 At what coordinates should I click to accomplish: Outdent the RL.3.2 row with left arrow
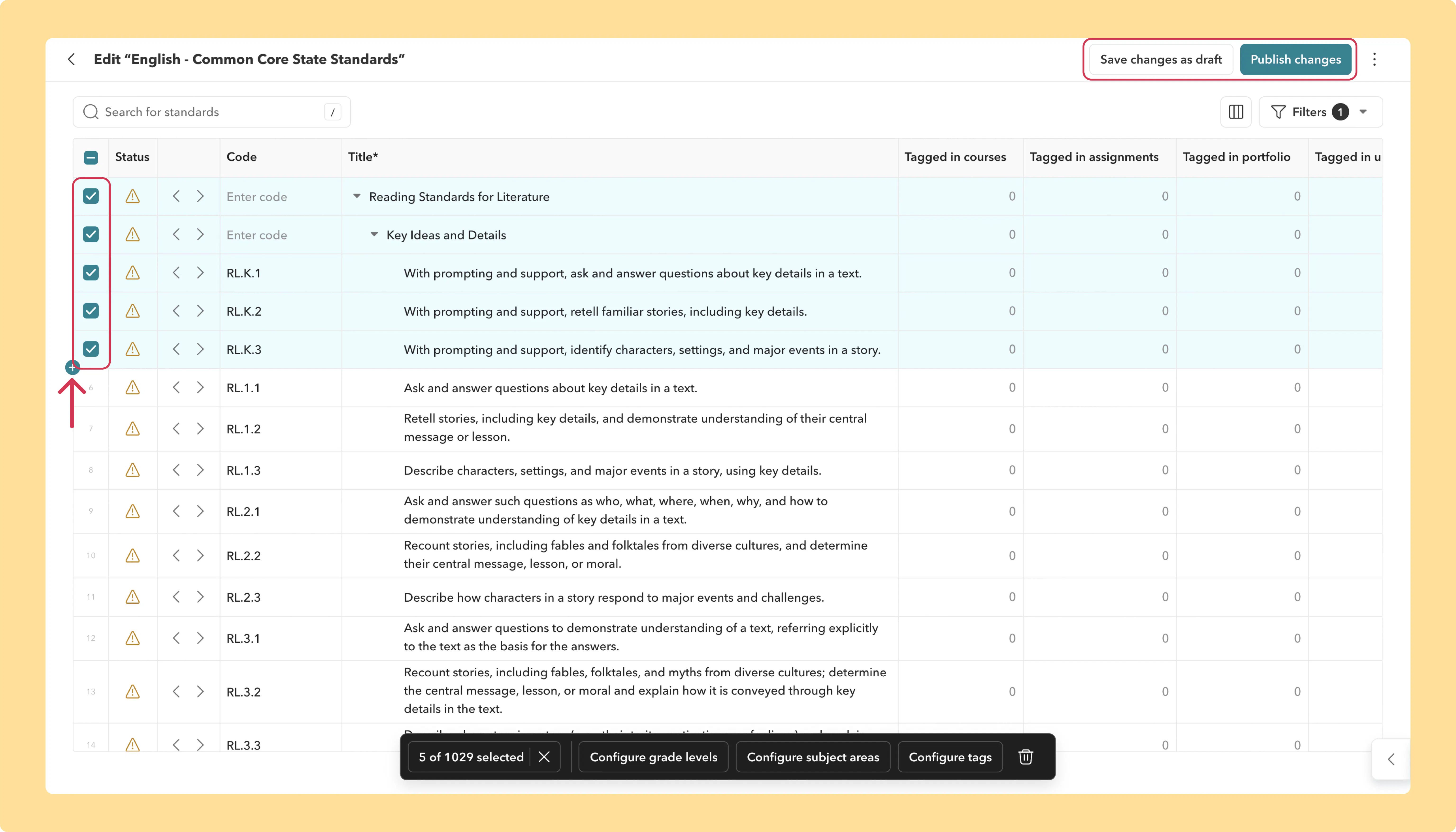coord(177,692)
